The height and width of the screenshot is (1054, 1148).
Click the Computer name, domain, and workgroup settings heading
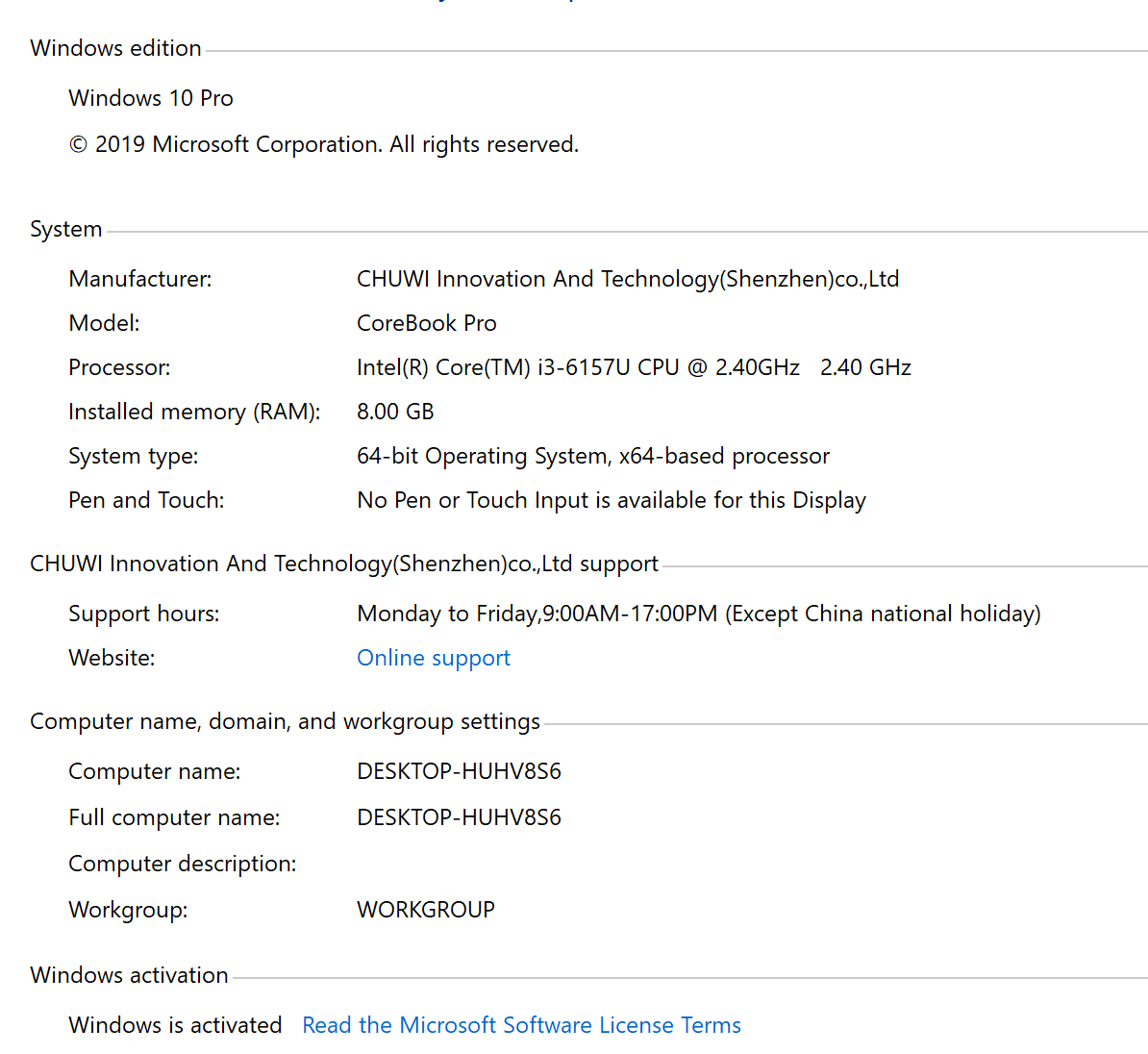click(x=285, y=721)
